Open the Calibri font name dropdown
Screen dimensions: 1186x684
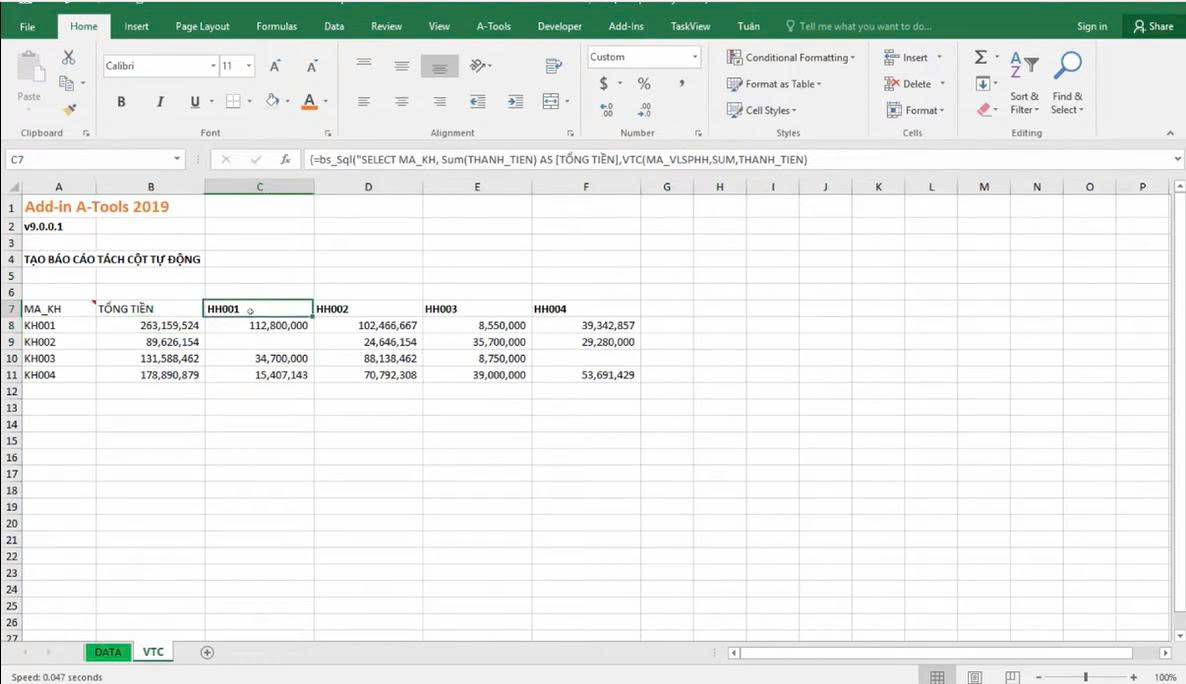(x=213, y=66)
